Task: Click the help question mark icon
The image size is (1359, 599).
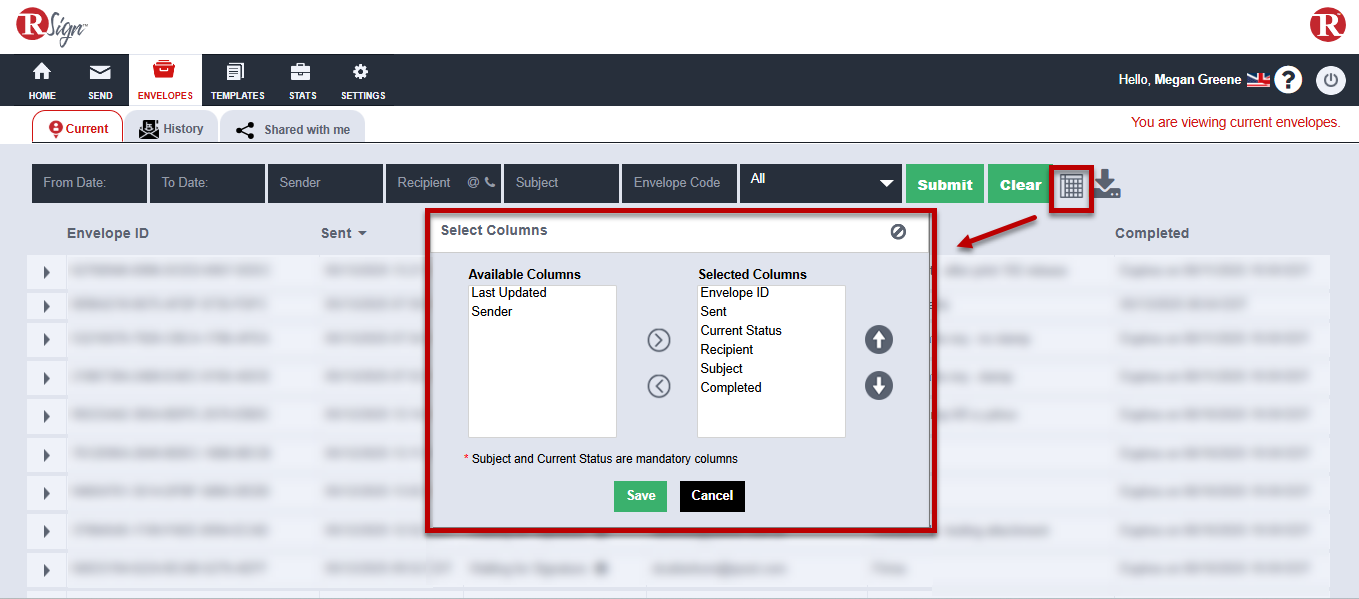Action: pyautogui.click(x=1288, y=80)
